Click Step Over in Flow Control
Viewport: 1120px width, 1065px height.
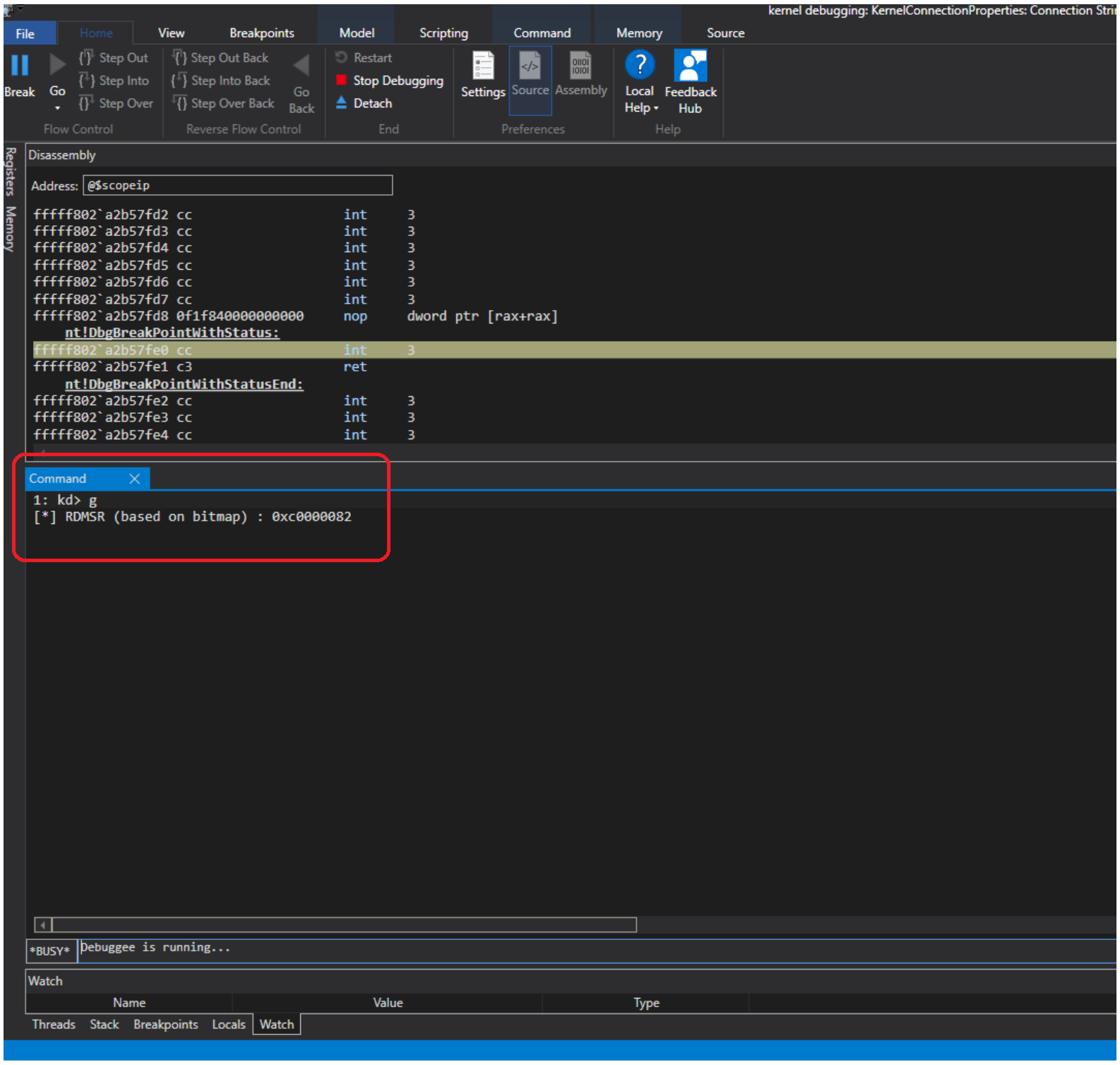point(117,103)
